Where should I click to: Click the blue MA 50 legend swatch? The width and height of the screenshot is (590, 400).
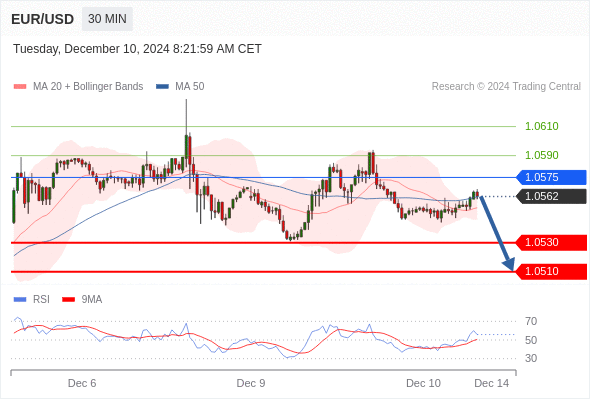(162, 87)
